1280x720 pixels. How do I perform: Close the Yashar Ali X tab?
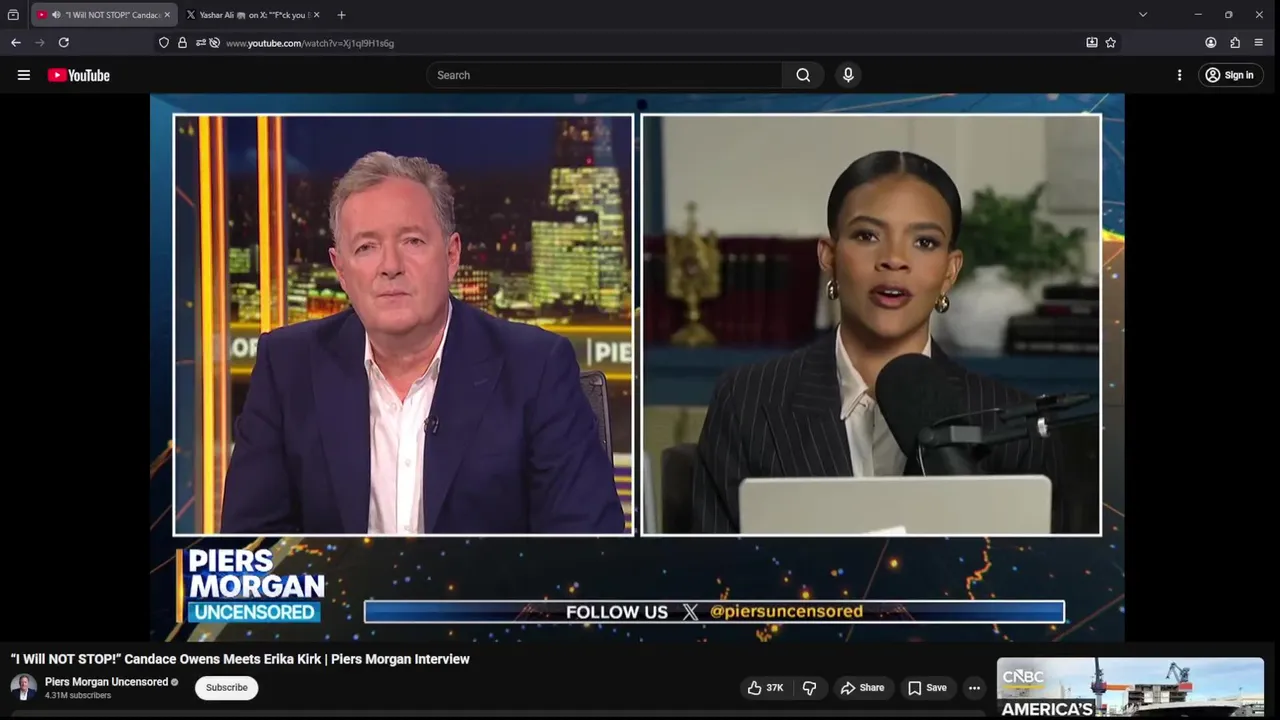pos(316,15)
